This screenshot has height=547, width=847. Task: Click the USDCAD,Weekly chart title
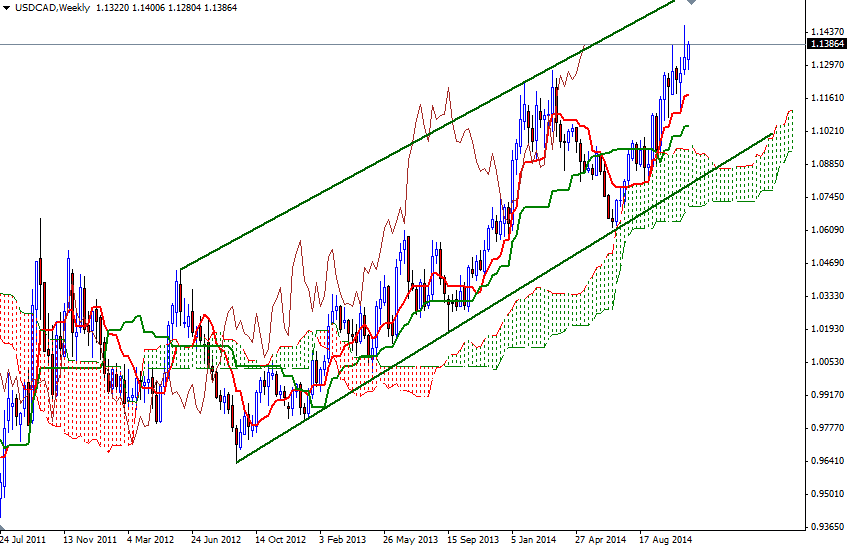(x=52, y=8)
